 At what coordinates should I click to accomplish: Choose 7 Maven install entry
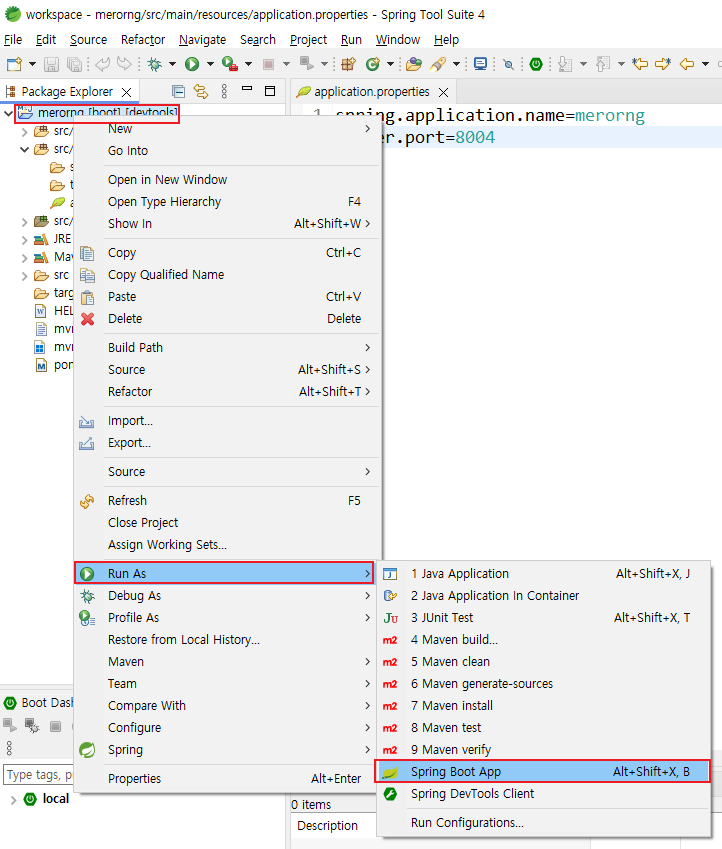click(543, 706)
